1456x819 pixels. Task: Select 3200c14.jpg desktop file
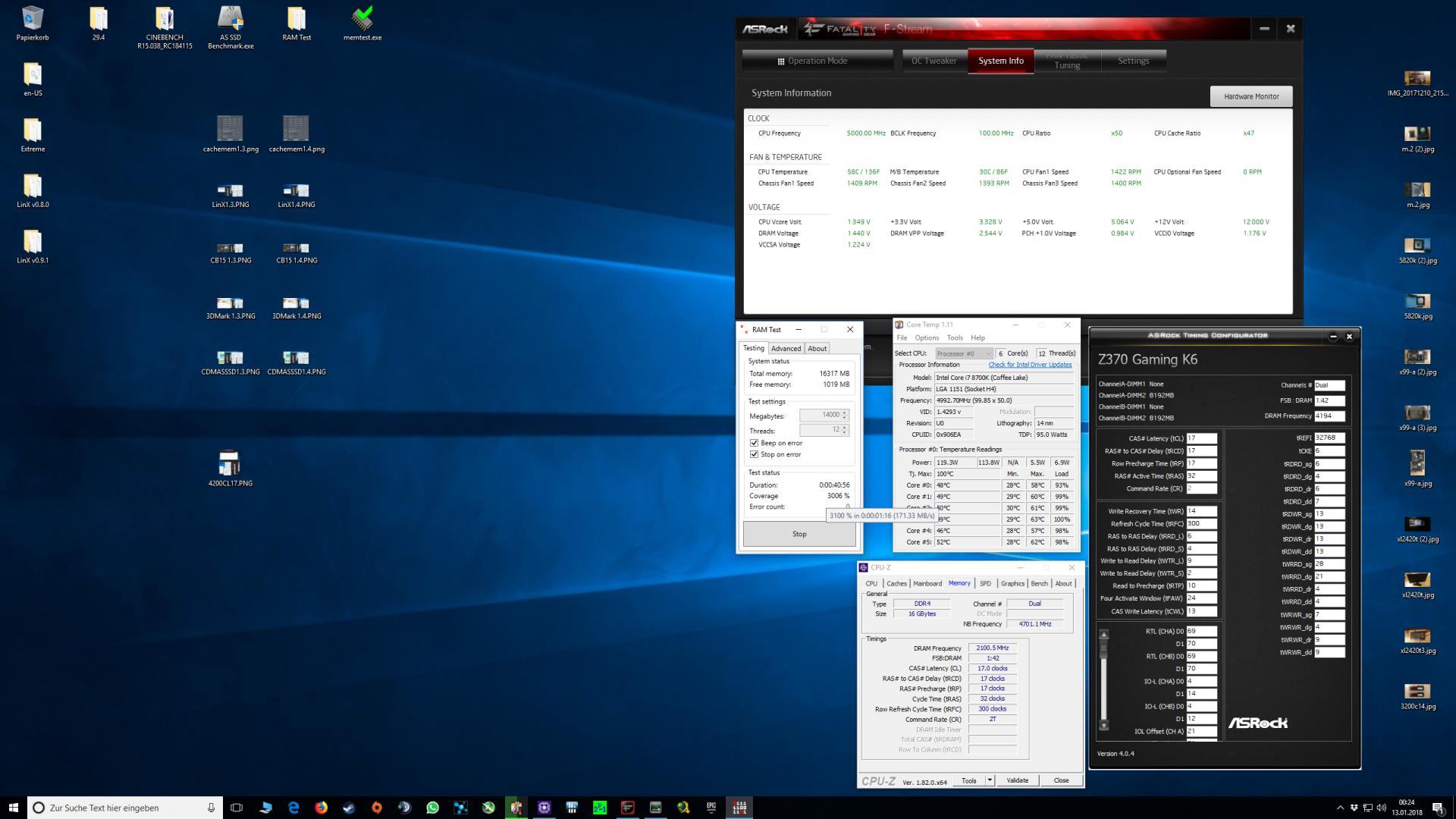coord(1417,696)
